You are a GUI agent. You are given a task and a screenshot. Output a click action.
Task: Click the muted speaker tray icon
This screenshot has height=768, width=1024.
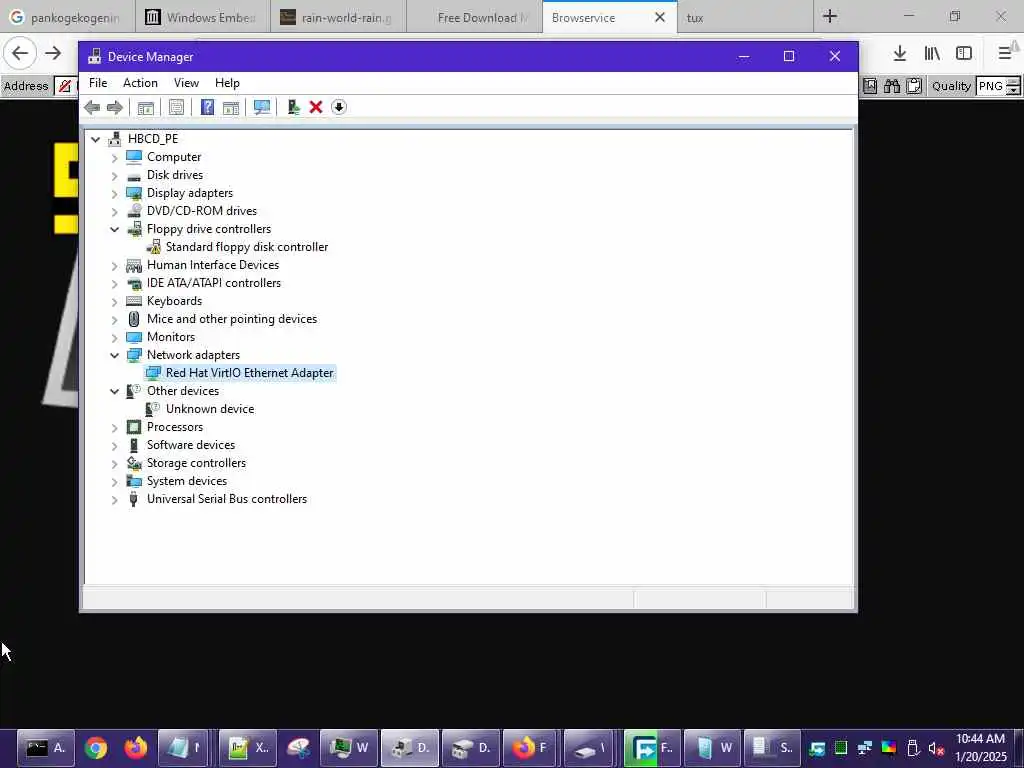[936, 748]
